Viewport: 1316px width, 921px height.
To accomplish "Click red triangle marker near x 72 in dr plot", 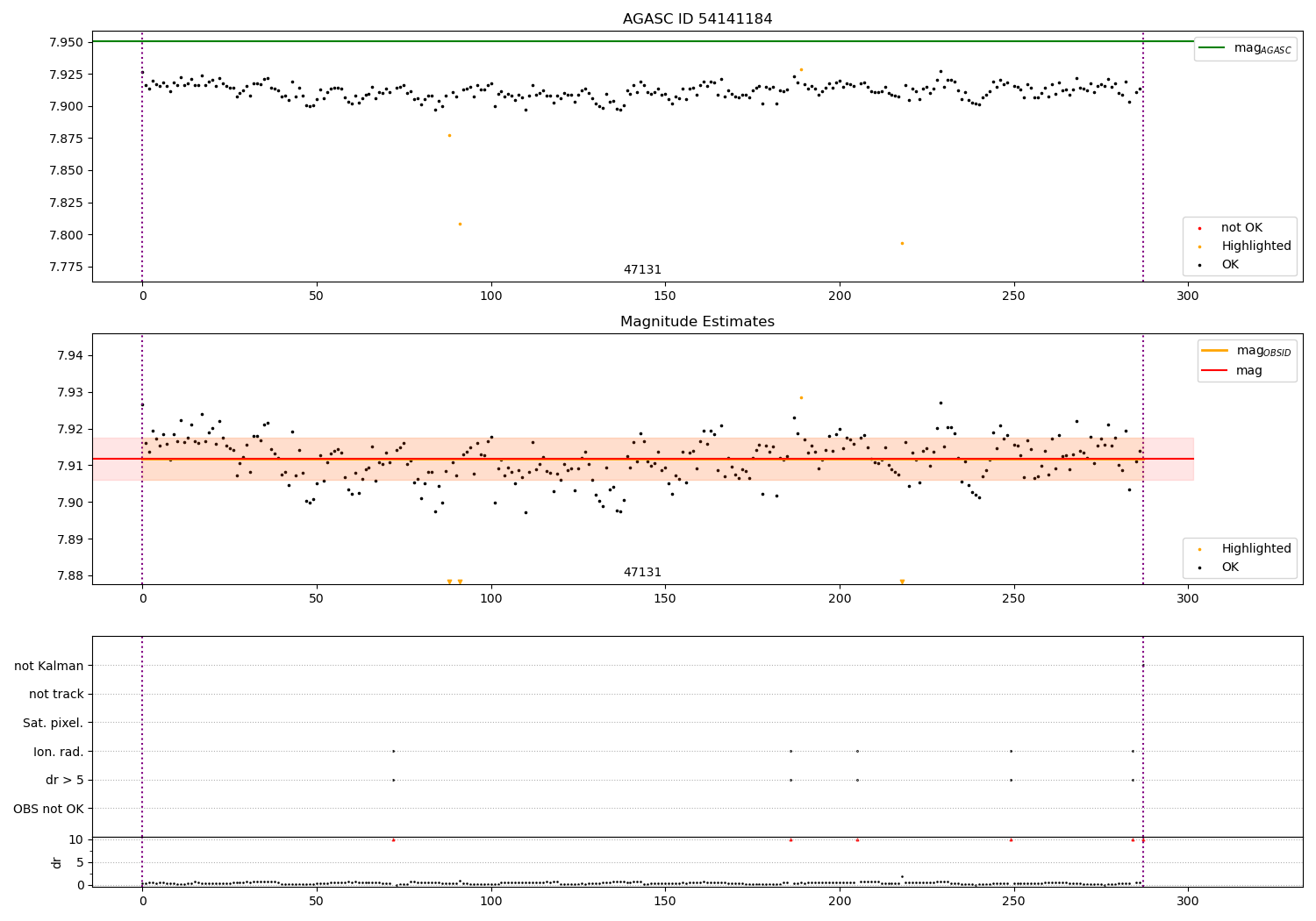I will [393, 839].
